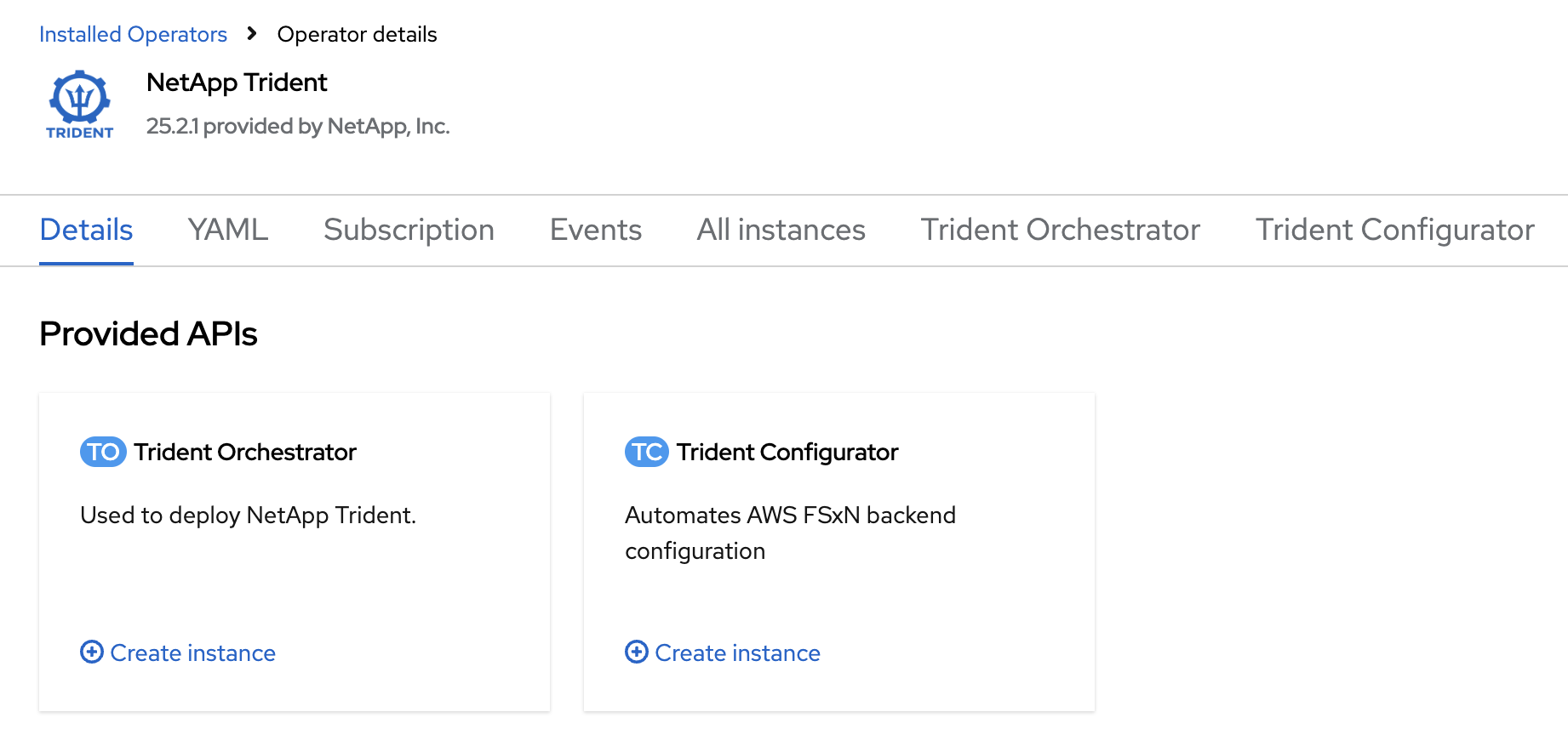
Task: Click the Operator details breadcrumb text
Action: point(357,34)
